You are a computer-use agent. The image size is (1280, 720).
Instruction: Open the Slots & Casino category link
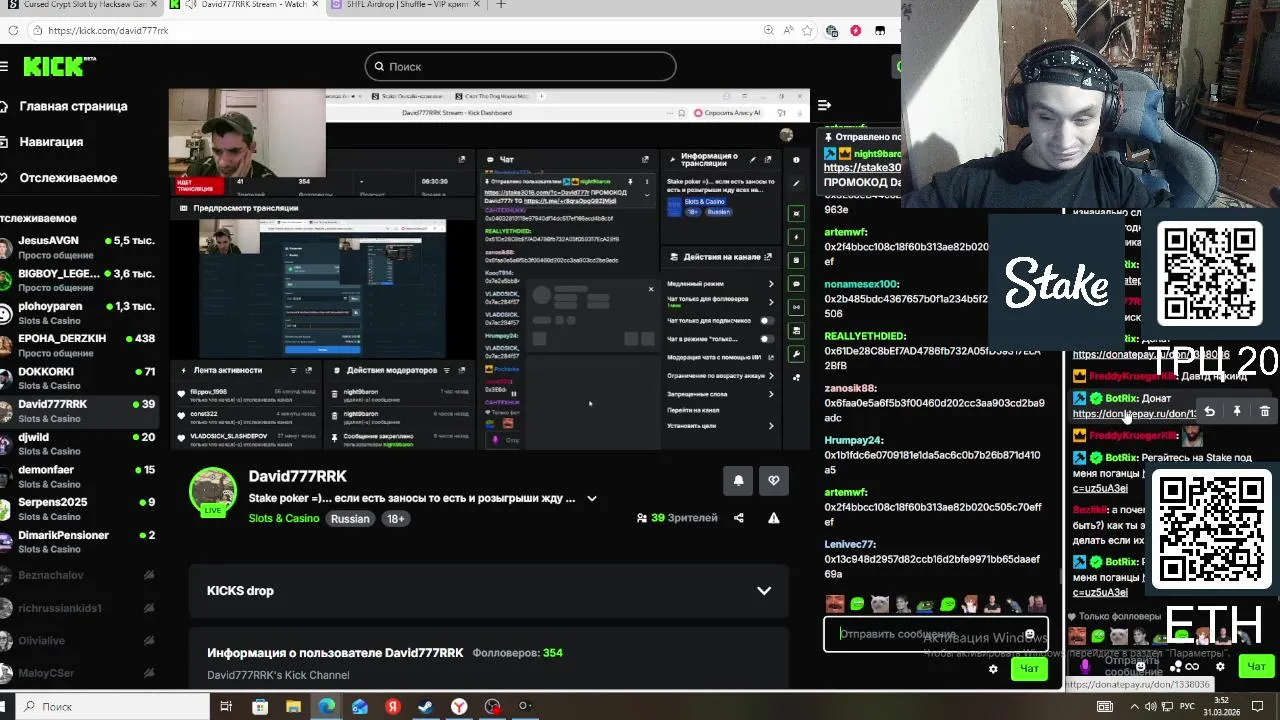[284, 518]
